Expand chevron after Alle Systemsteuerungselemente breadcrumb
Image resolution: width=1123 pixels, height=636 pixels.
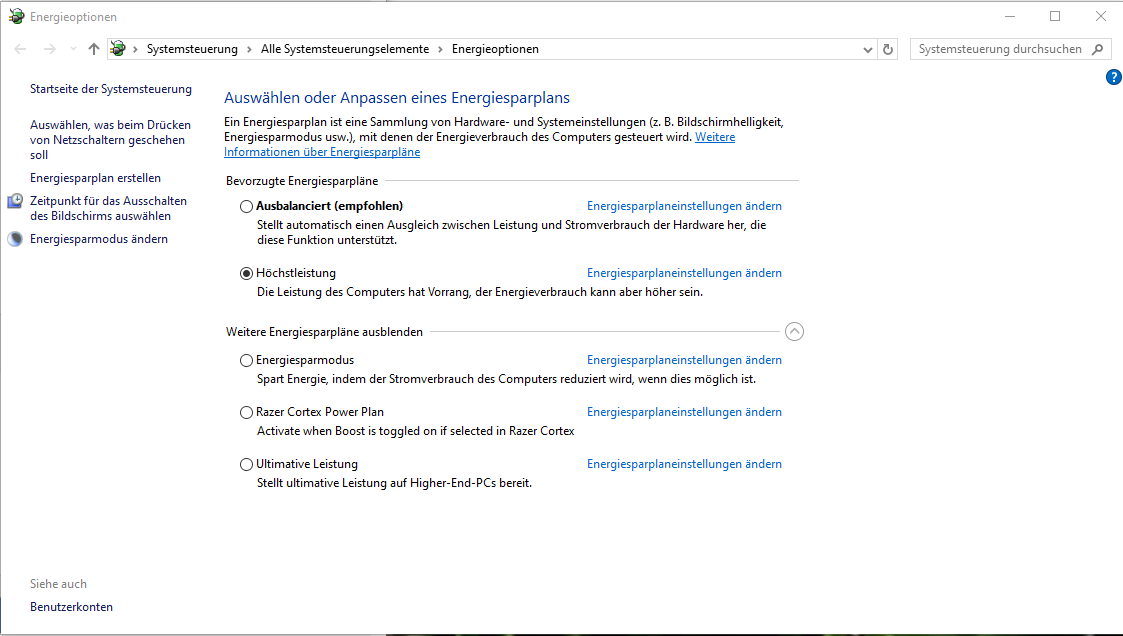pos(440,49)
